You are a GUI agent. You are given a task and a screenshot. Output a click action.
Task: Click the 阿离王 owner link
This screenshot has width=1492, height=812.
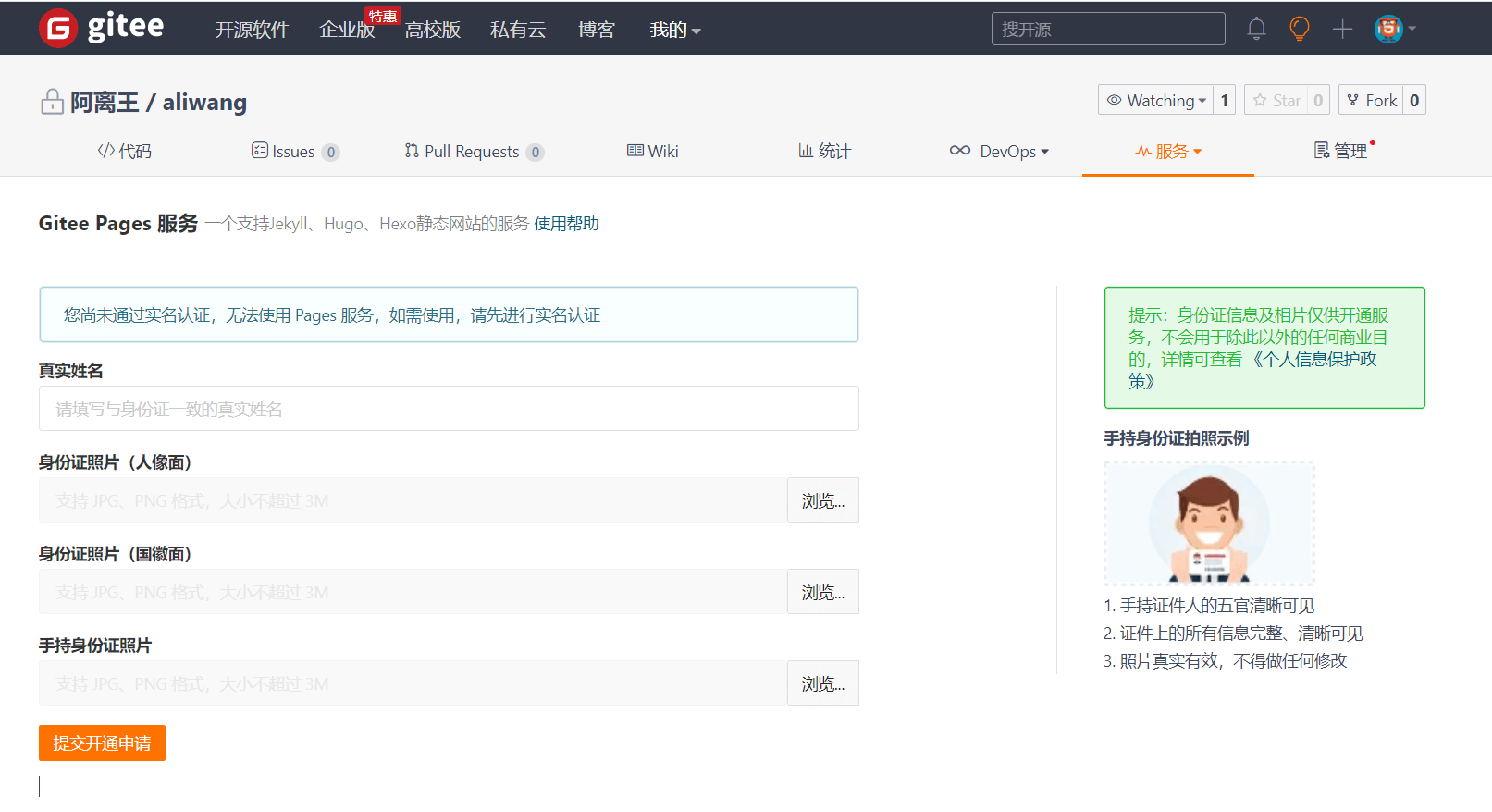tap(105, 102)
